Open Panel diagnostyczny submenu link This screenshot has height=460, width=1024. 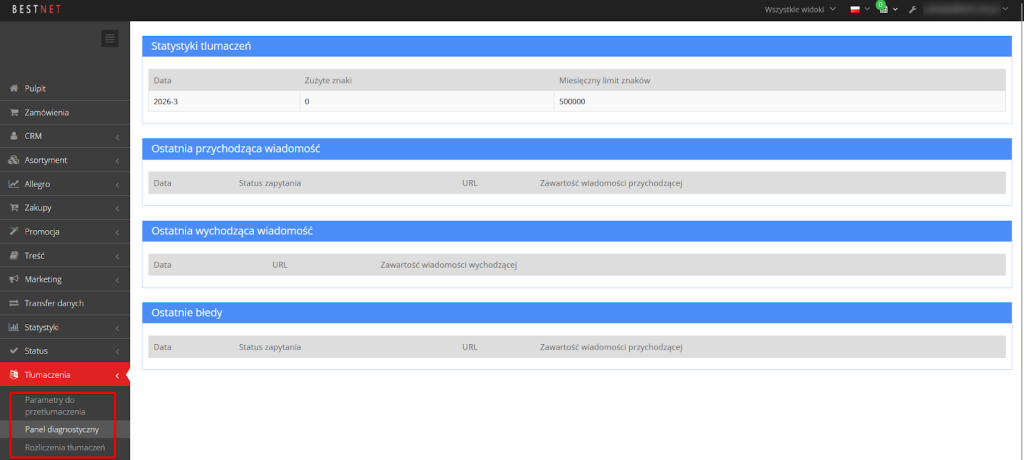pos(61,429)
